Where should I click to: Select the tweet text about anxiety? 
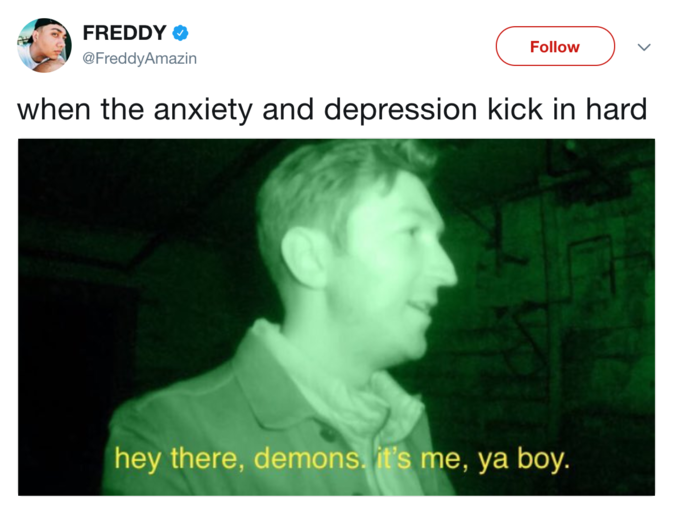point(332,110)
